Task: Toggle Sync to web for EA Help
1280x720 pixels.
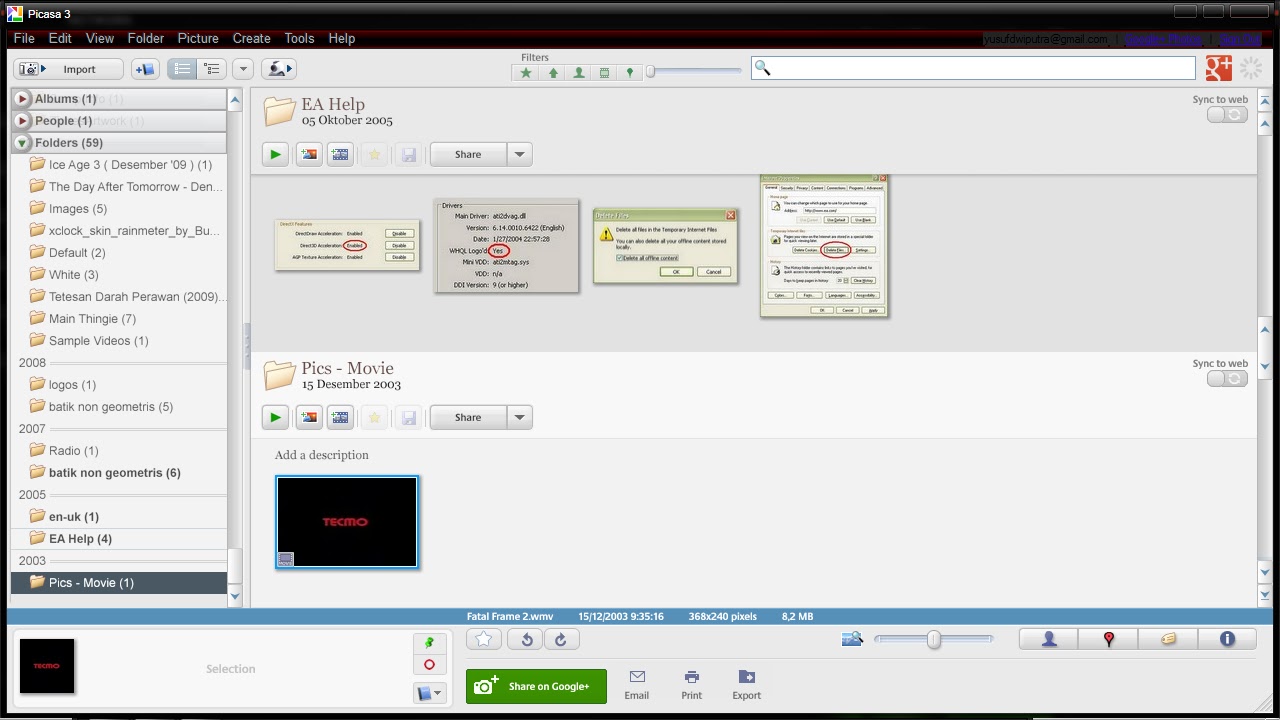Action: point(1228,115)
